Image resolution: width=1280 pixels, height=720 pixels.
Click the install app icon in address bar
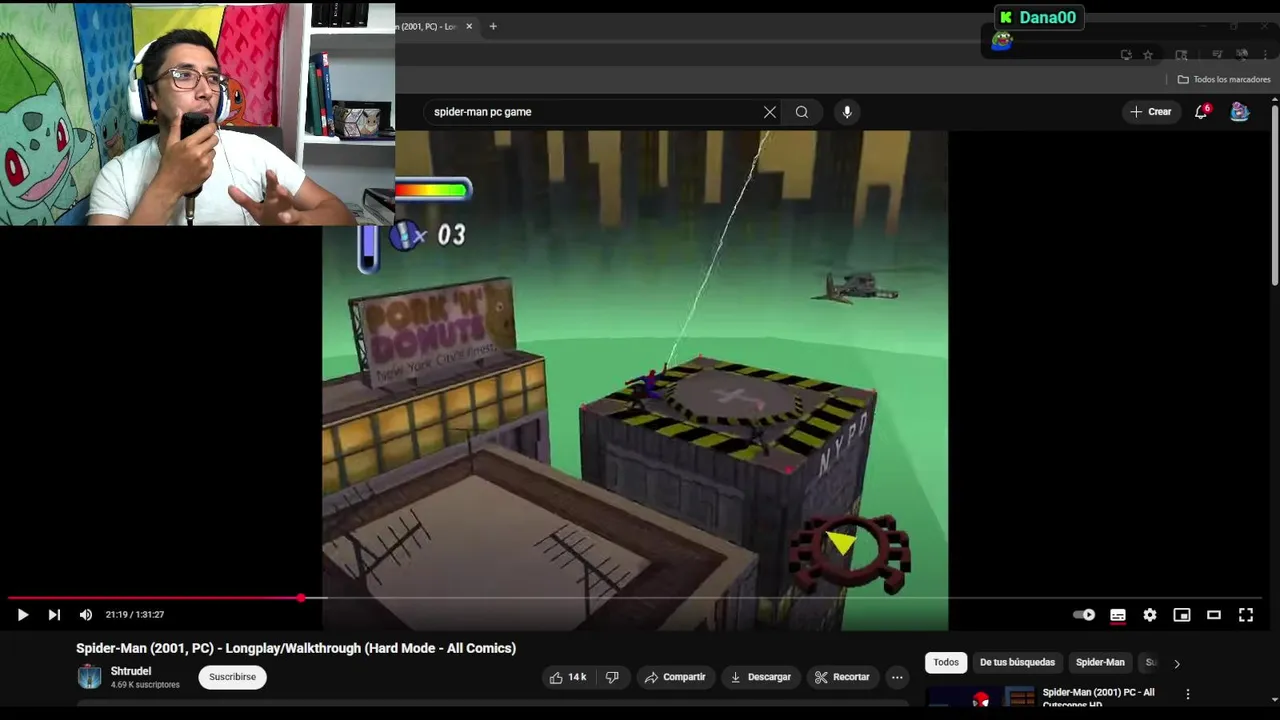(x=1126, y=54)
